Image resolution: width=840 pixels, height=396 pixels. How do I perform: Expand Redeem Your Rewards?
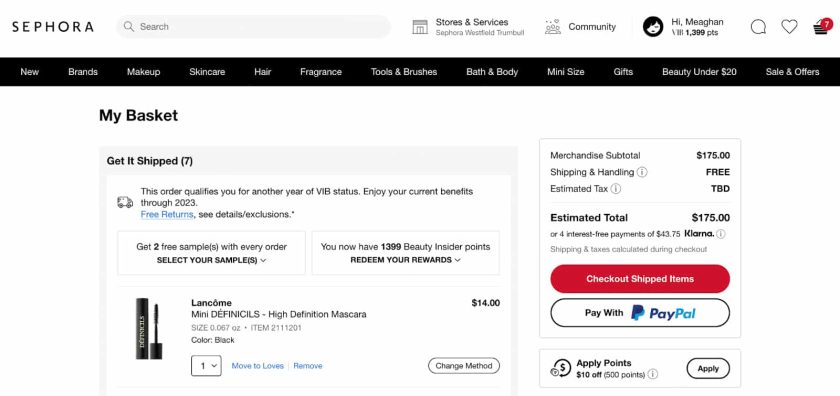(x=406, y=260)
